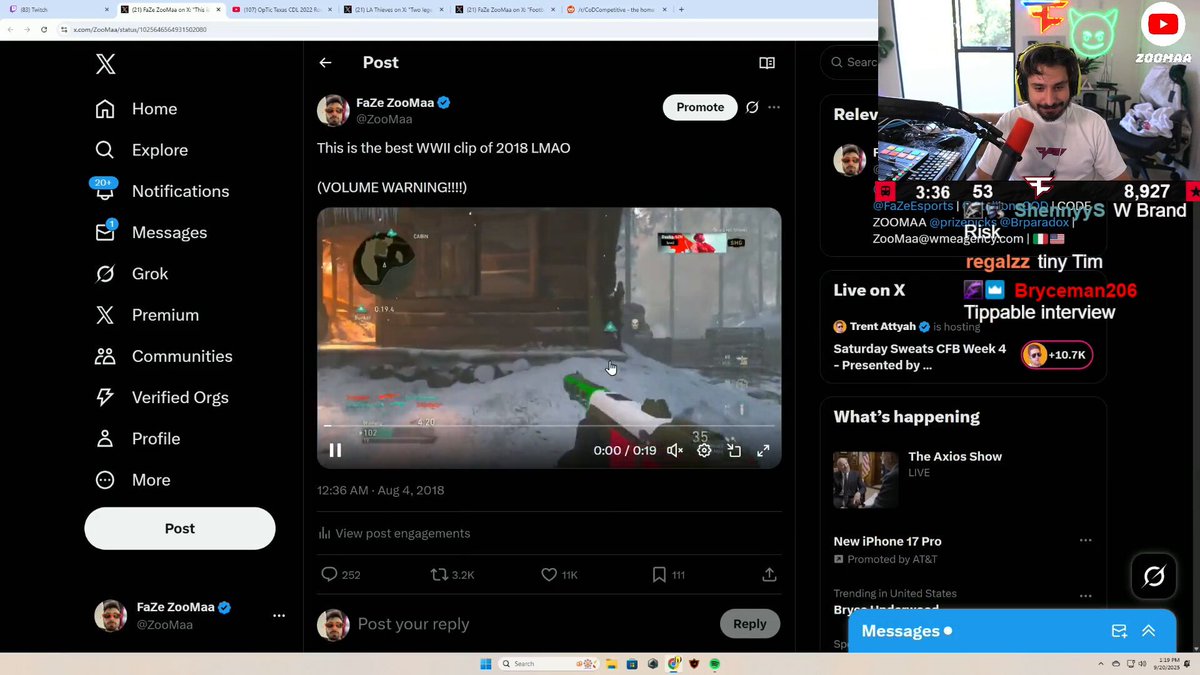1200x675 pixels.
Task: Open Communities in the sidebar
Action: click(x=163, y=356)
